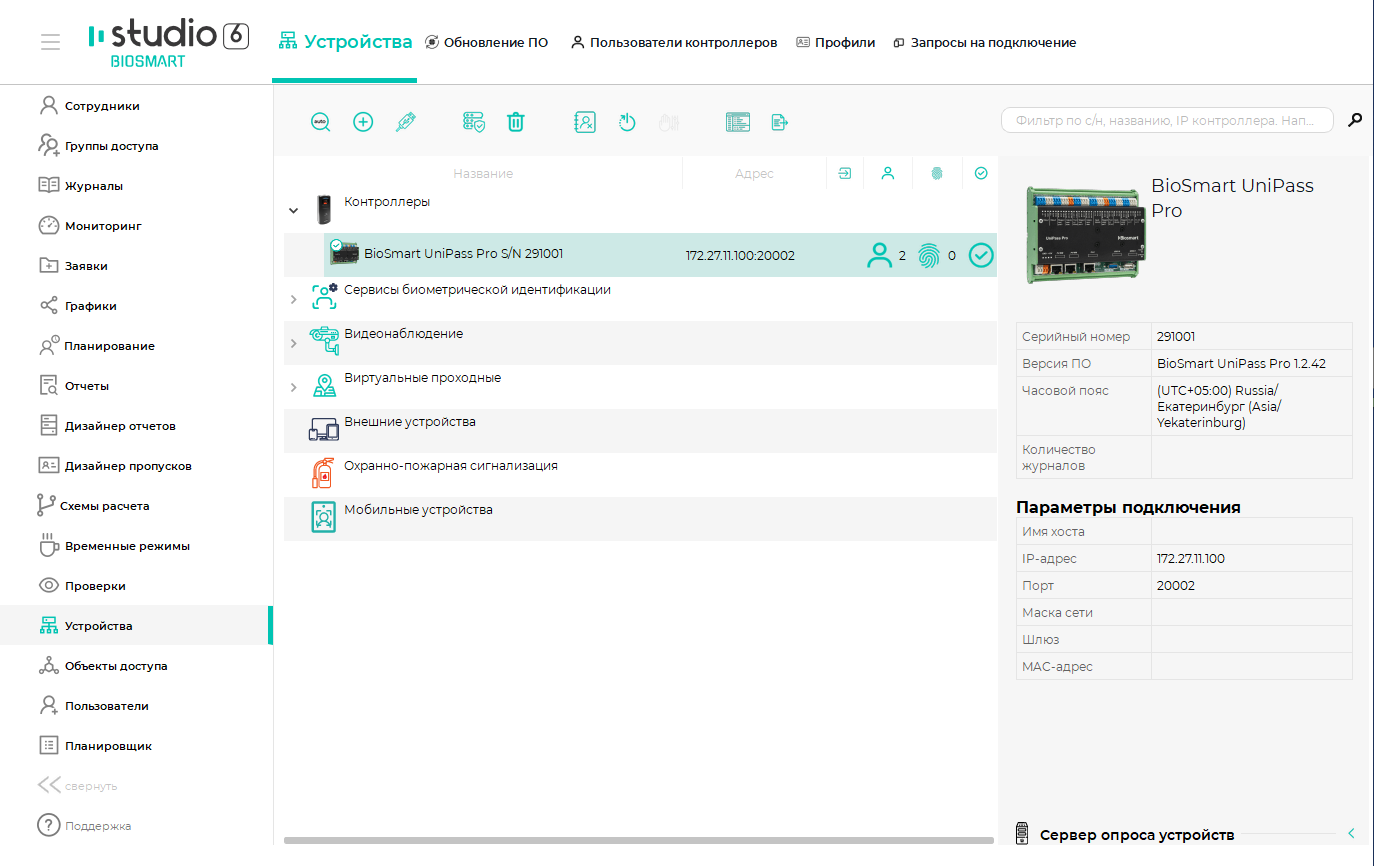Expand the Виртуальные проходные group
1374x866 pixels.
click(293, 387)
